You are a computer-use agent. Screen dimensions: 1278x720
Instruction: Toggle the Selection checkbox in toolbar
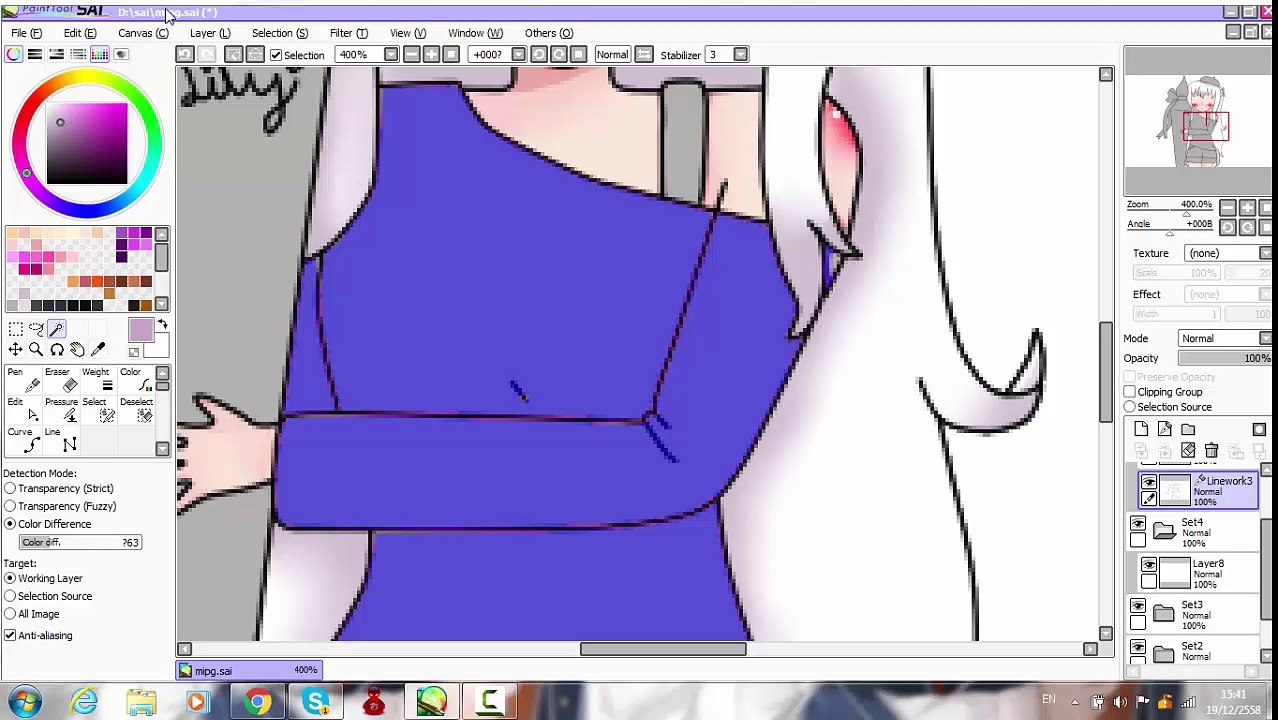pyautogui.click(x=276, y=55)
